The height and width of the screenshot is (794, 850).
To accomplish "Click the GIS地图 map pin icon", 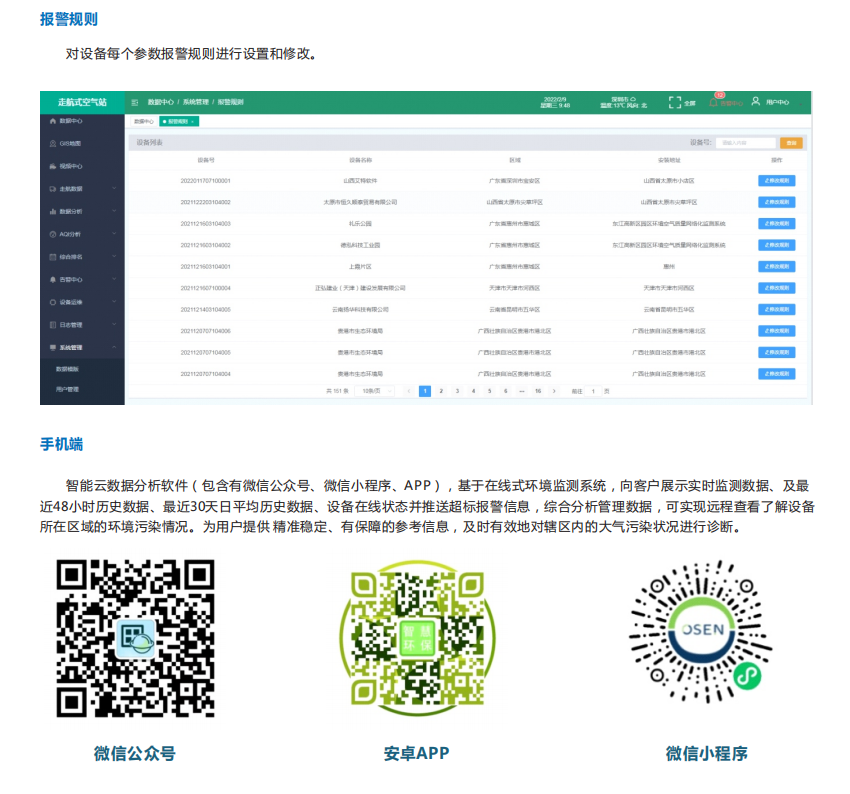I will (53, 144).
